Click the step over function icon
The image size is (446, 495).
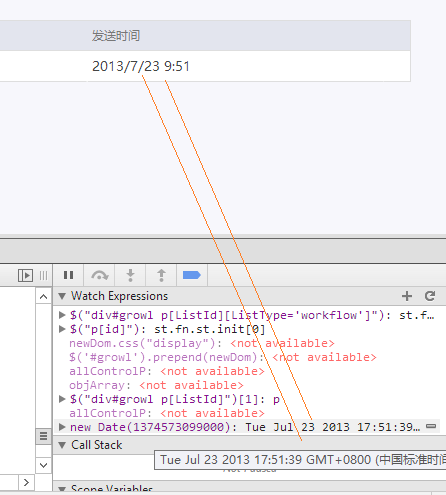click(100, 275)
